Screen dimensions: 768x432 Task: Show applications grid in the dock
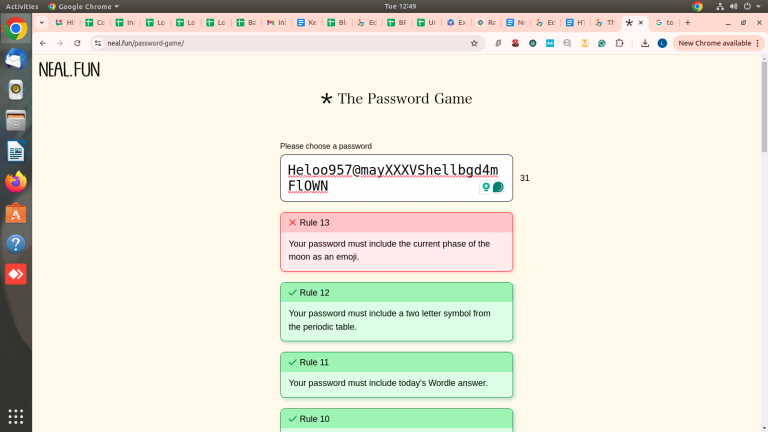[x=15, y=416]
